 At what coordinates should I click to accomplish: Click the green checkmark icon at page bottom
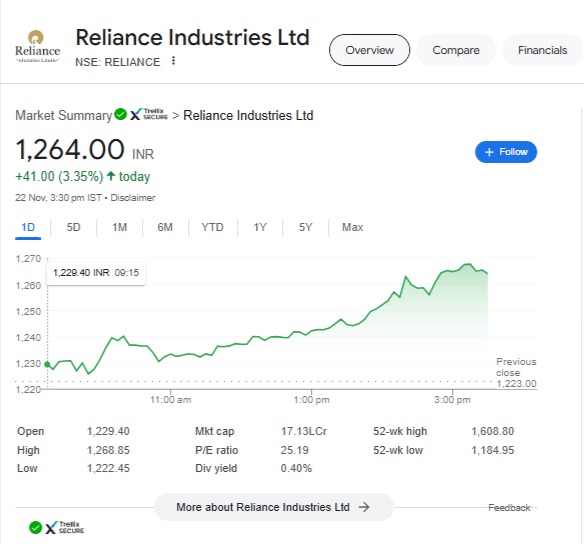pyautogui.click(x=35, y=527)
